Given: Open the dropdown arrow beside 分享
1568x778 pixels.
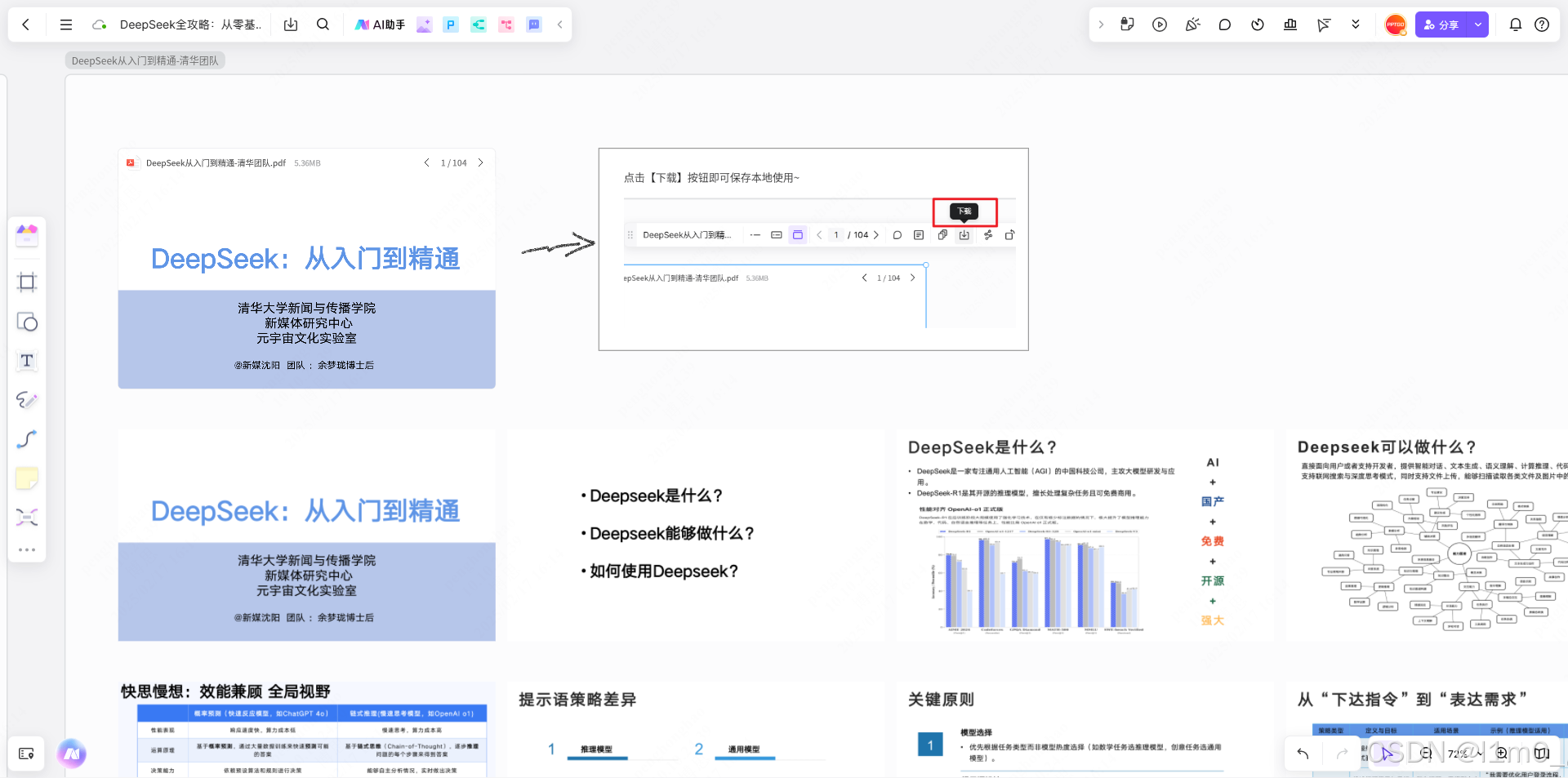Looking at the screenshot, I should 1478,24.
